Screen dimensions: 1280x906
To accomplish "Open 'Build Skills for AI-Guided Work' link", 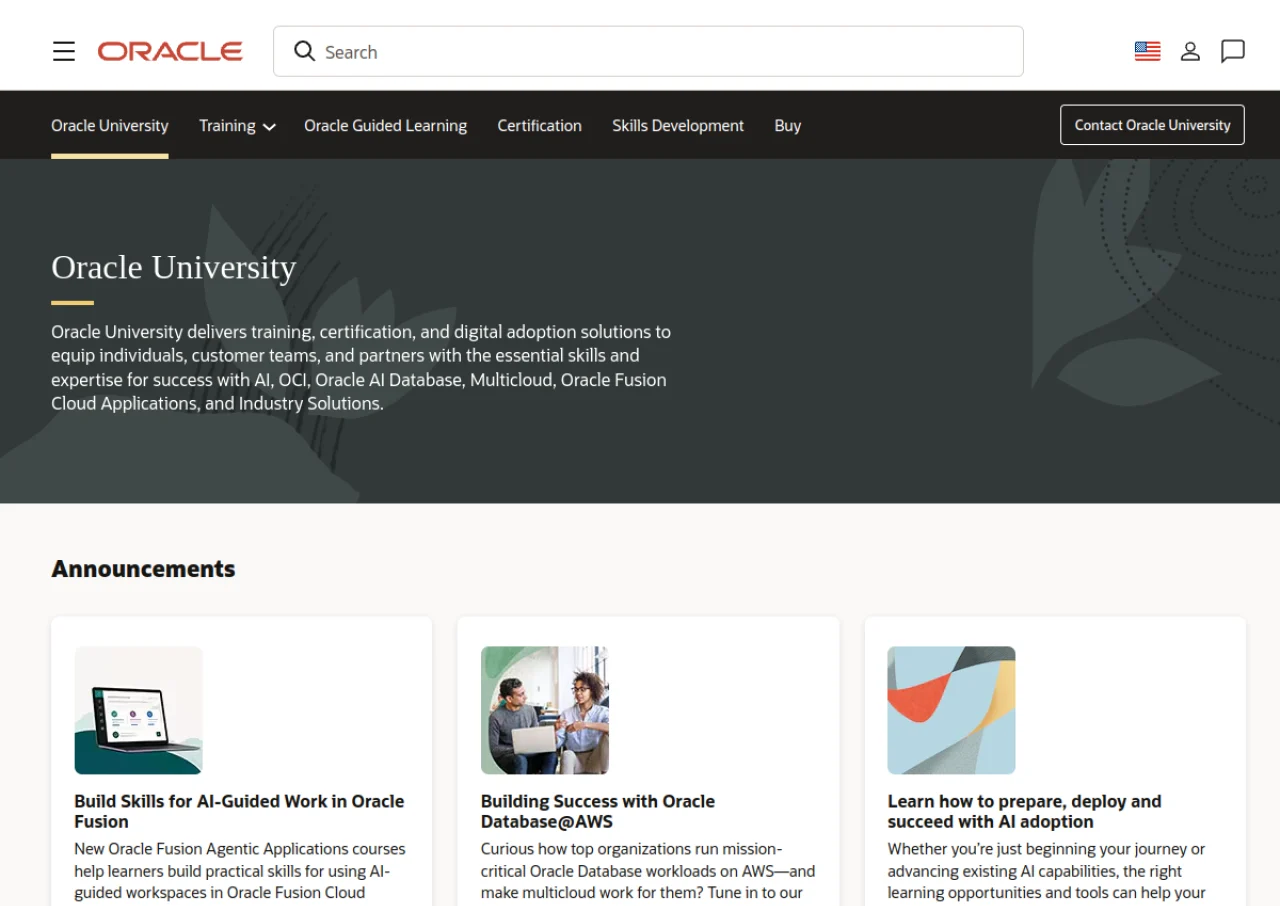I will (x=239, y=811).
